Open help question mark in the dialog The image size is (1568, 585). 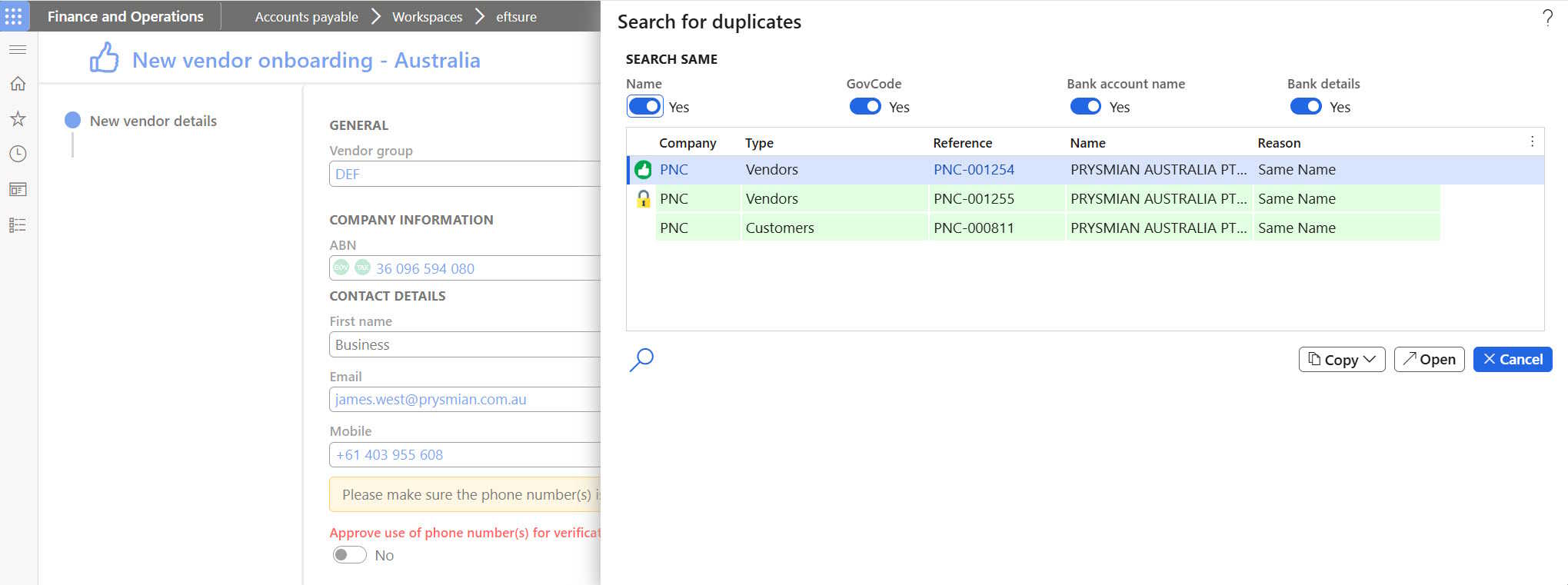point(1547,18)
